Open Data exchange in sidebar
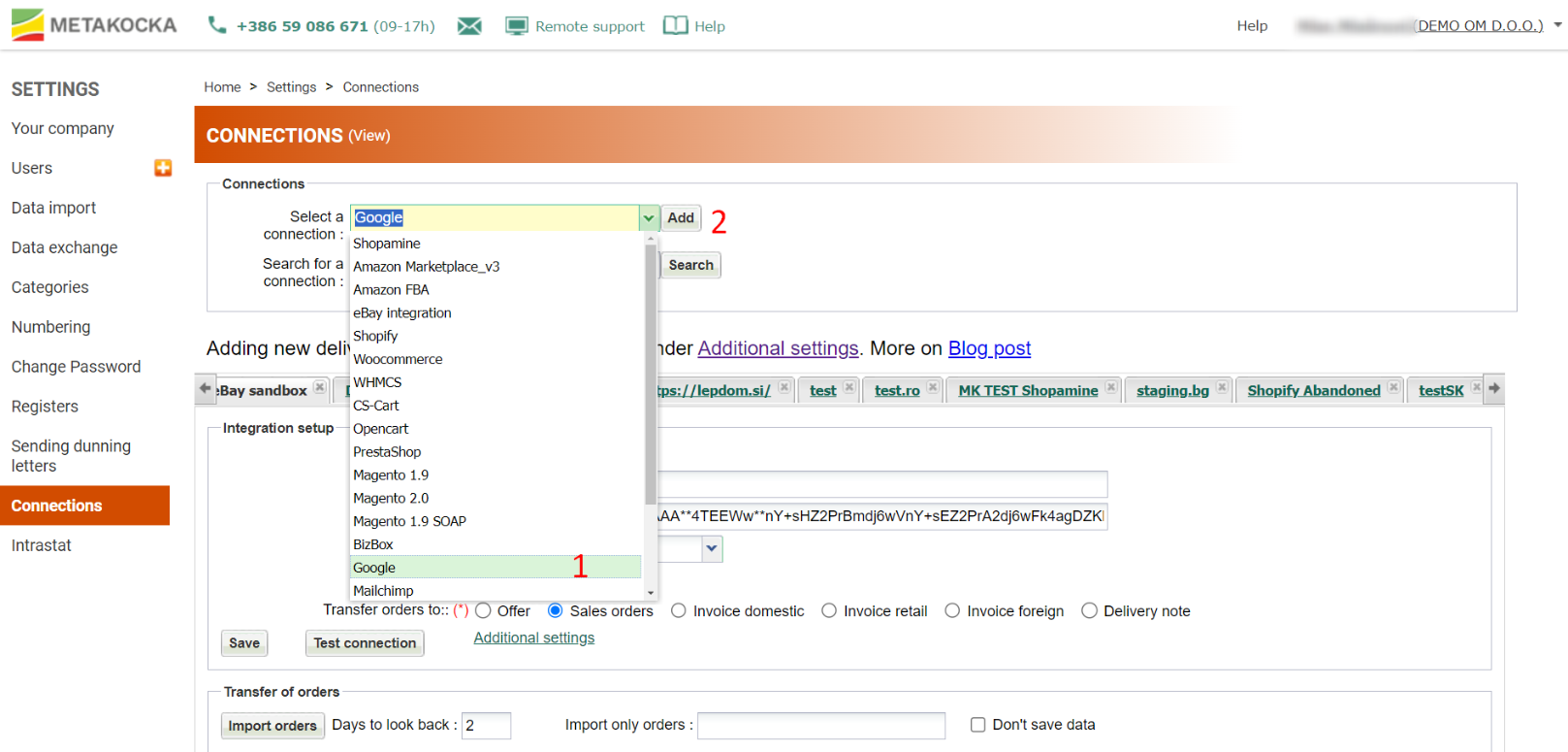1568x752 pixels. [64, 247]
